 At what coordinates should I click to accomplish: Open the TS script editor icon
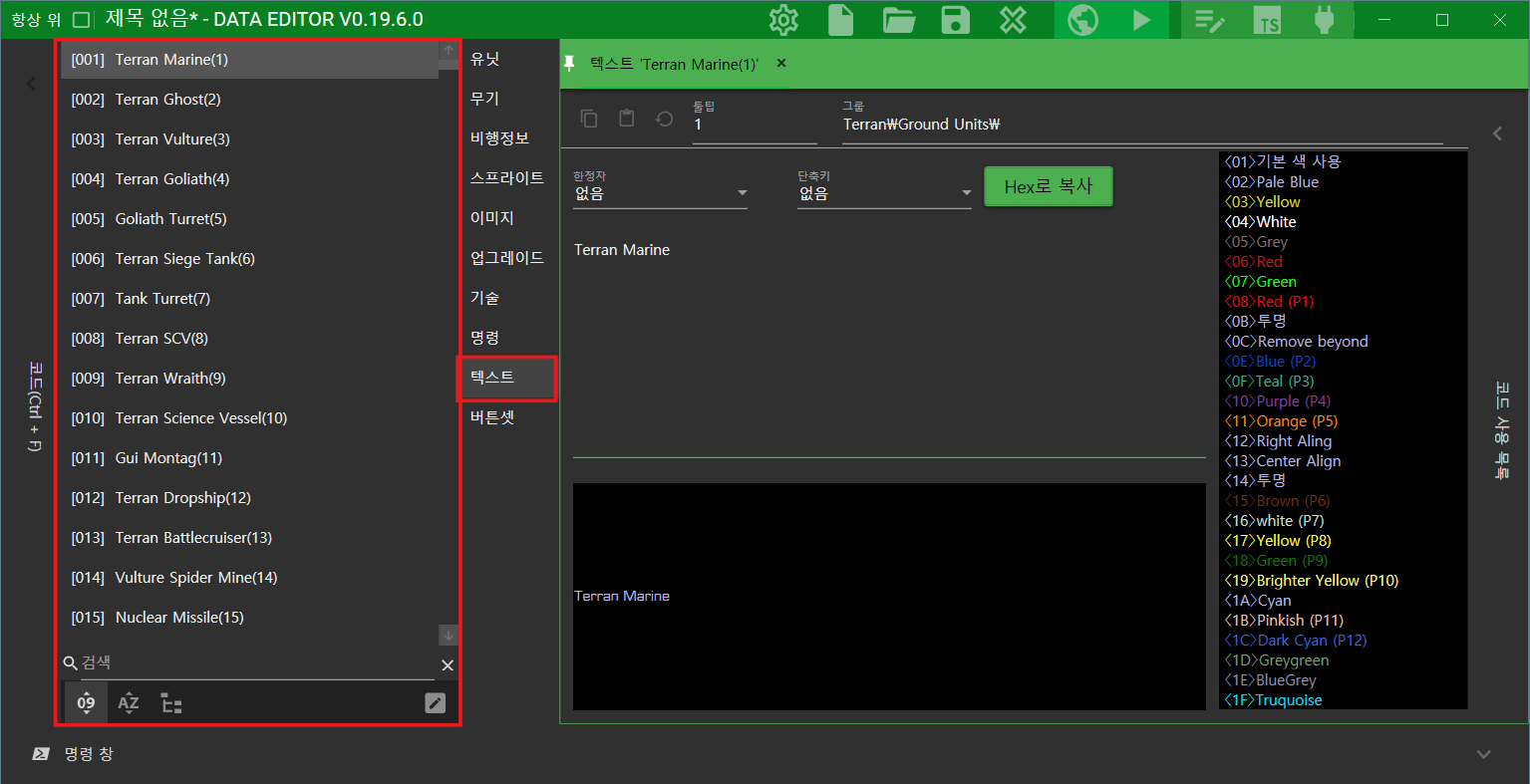point(1267,20)
